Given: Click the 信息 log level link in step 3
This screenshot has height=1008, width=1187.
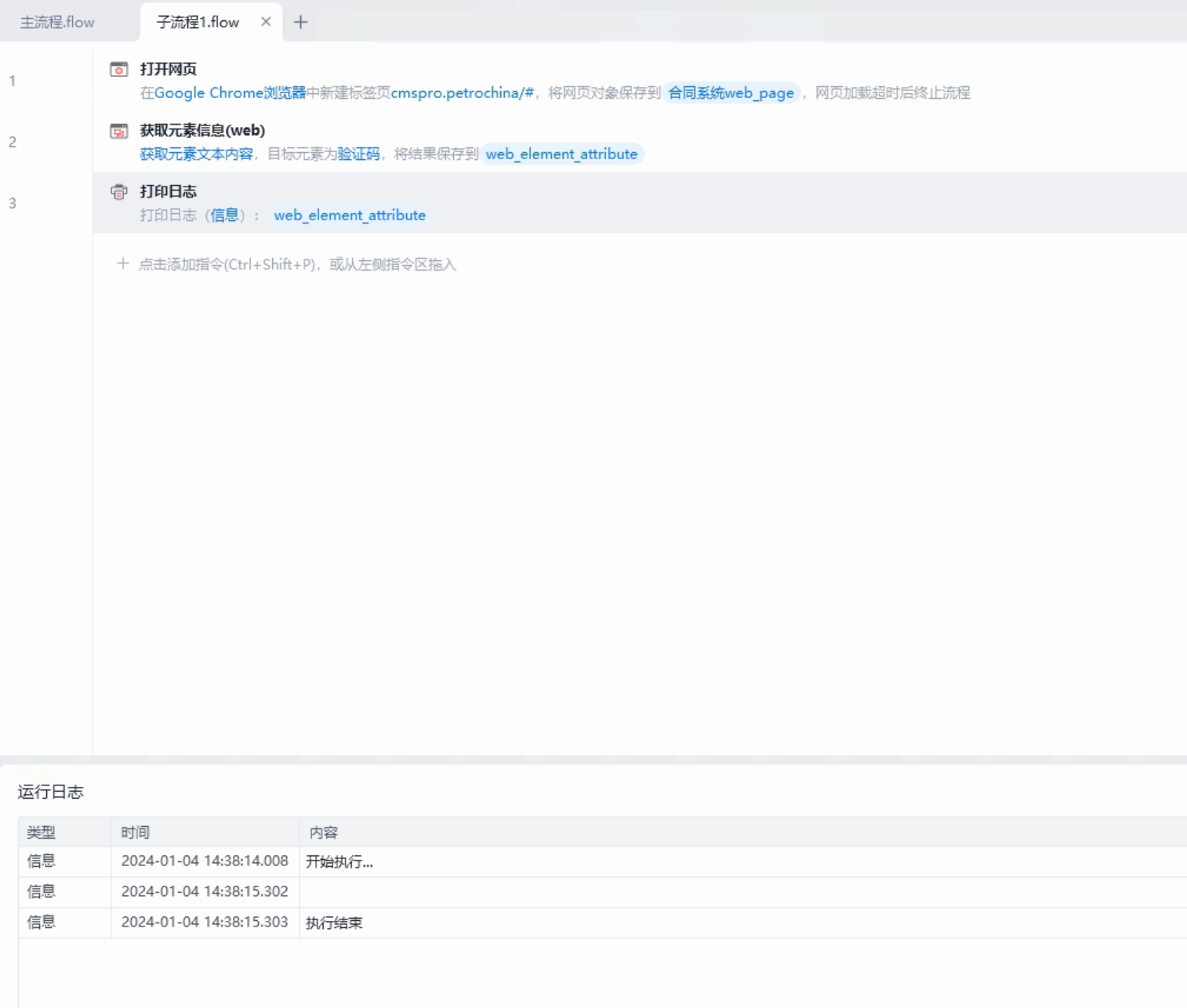Looking at the screenshot, I should pyautogui.click(x=224, y=215).
